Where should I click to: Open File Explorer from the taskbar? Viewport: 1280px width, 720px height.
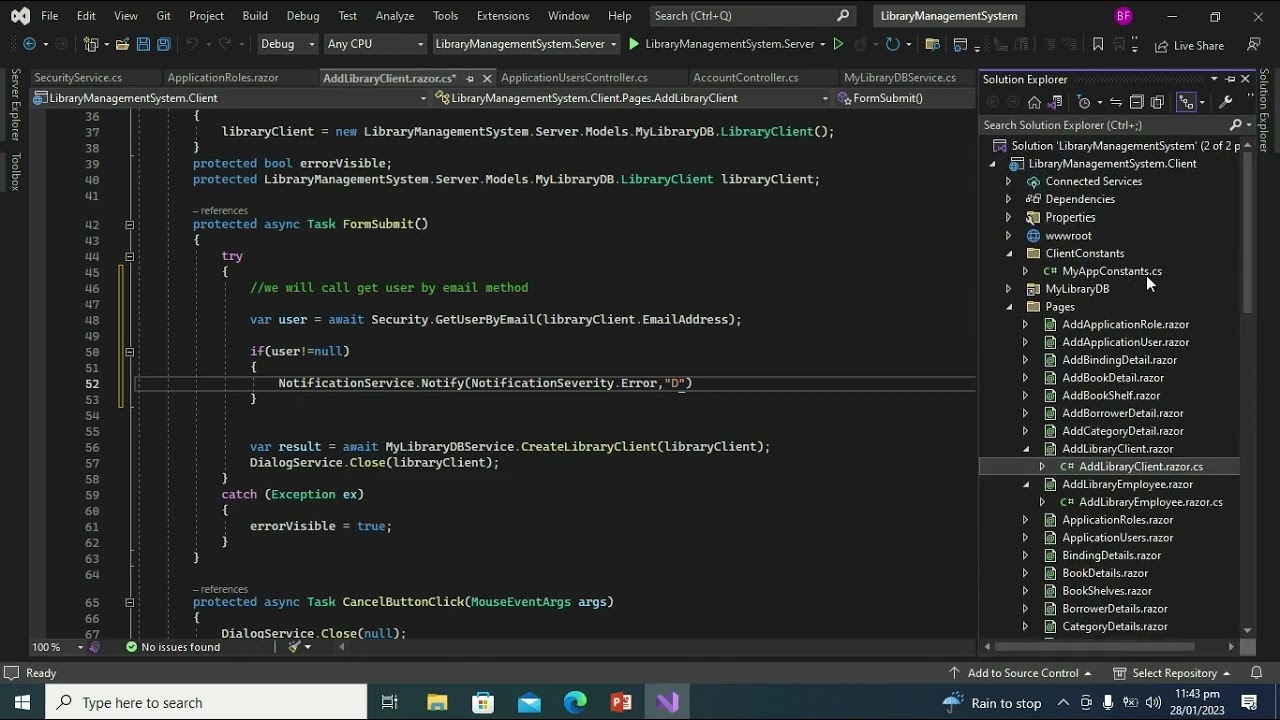coord(437,702)
